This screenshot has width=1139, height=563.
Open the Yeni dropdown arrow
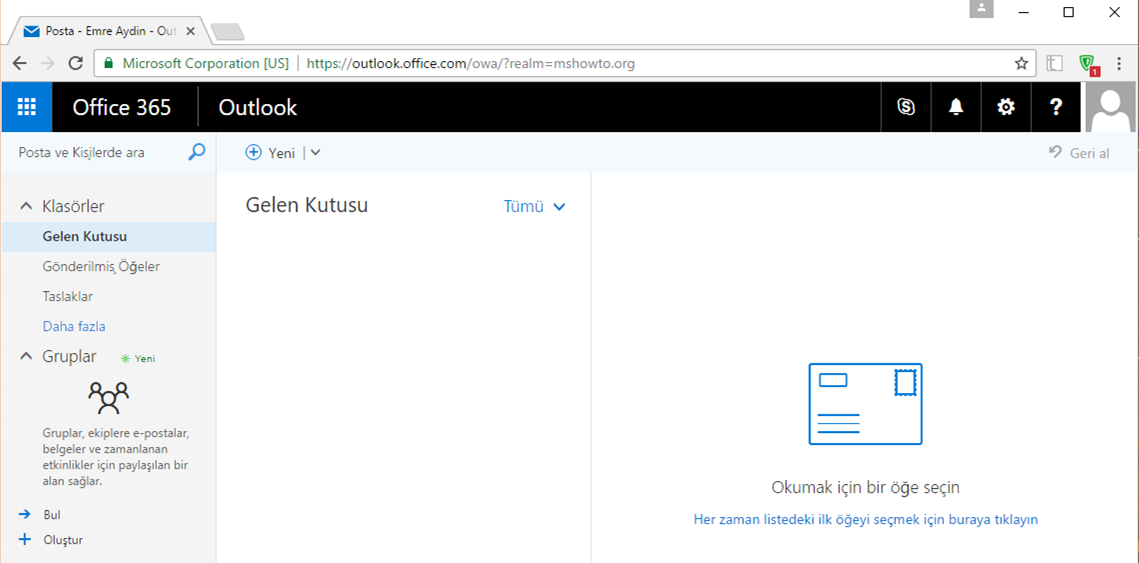click(x=315, y=153)
